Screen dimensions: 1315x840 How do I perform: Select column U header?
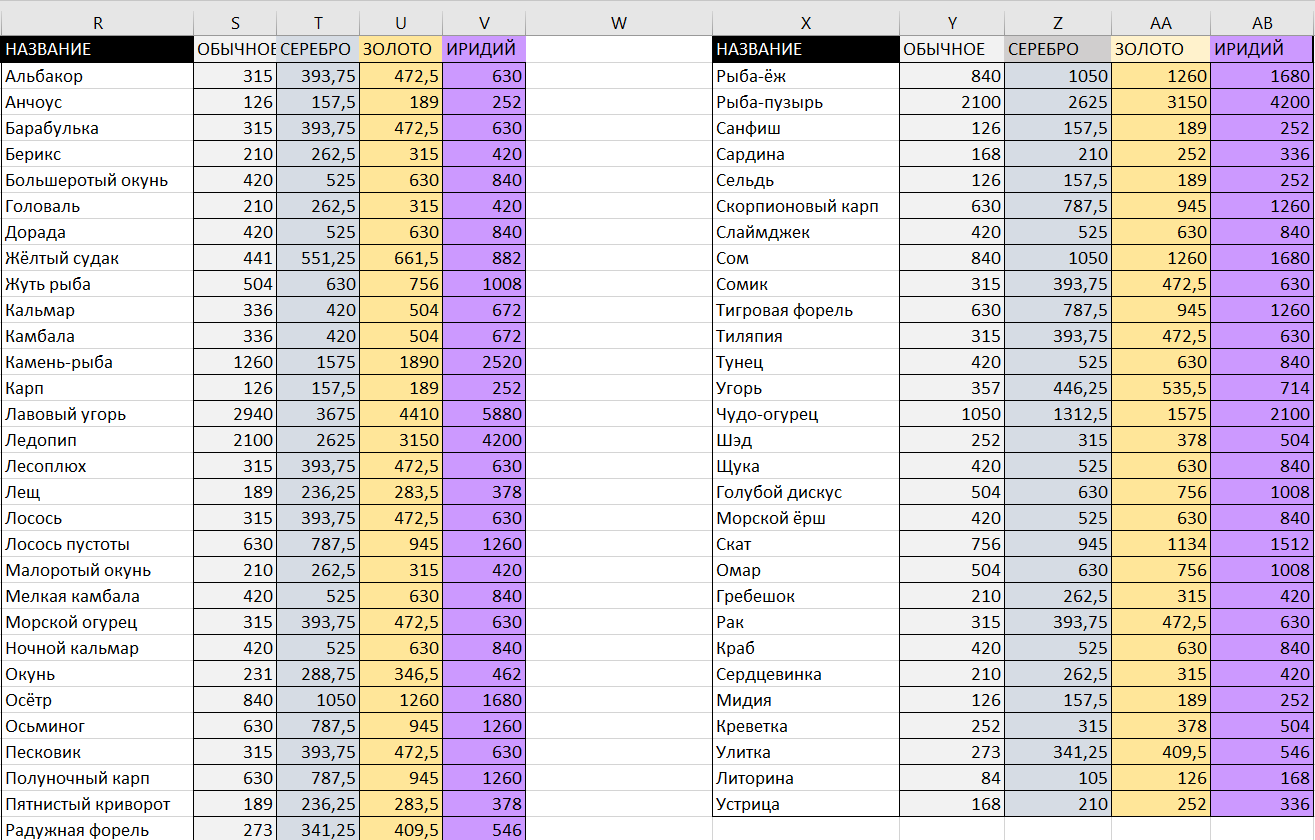401,23
